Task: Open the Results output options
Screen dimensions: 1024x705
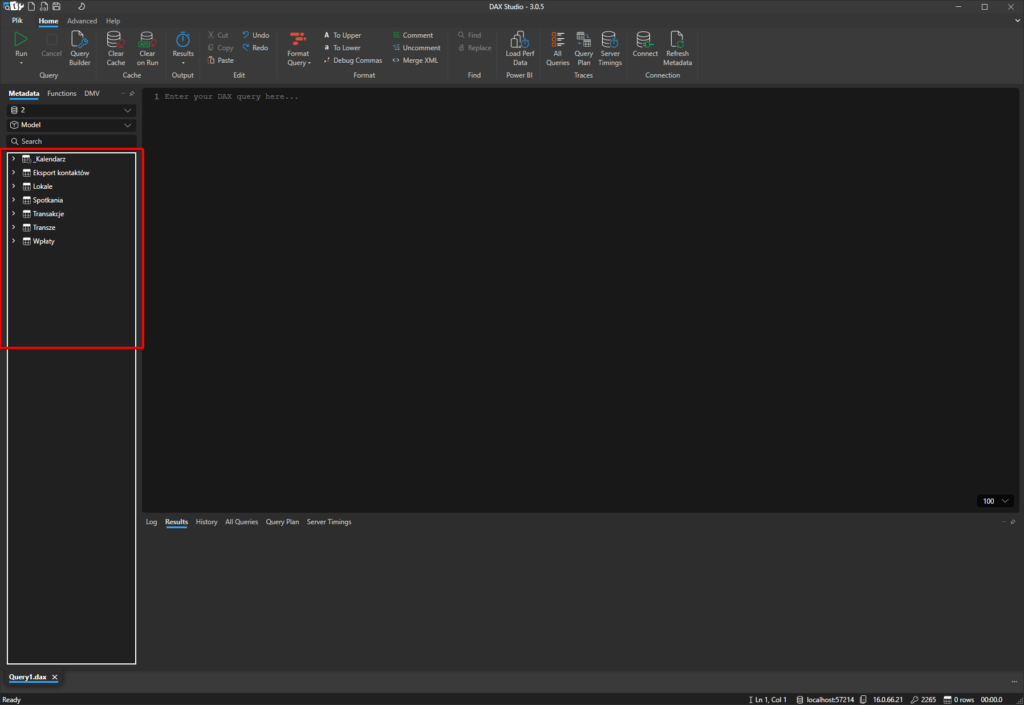Action: tap(183, 48)
